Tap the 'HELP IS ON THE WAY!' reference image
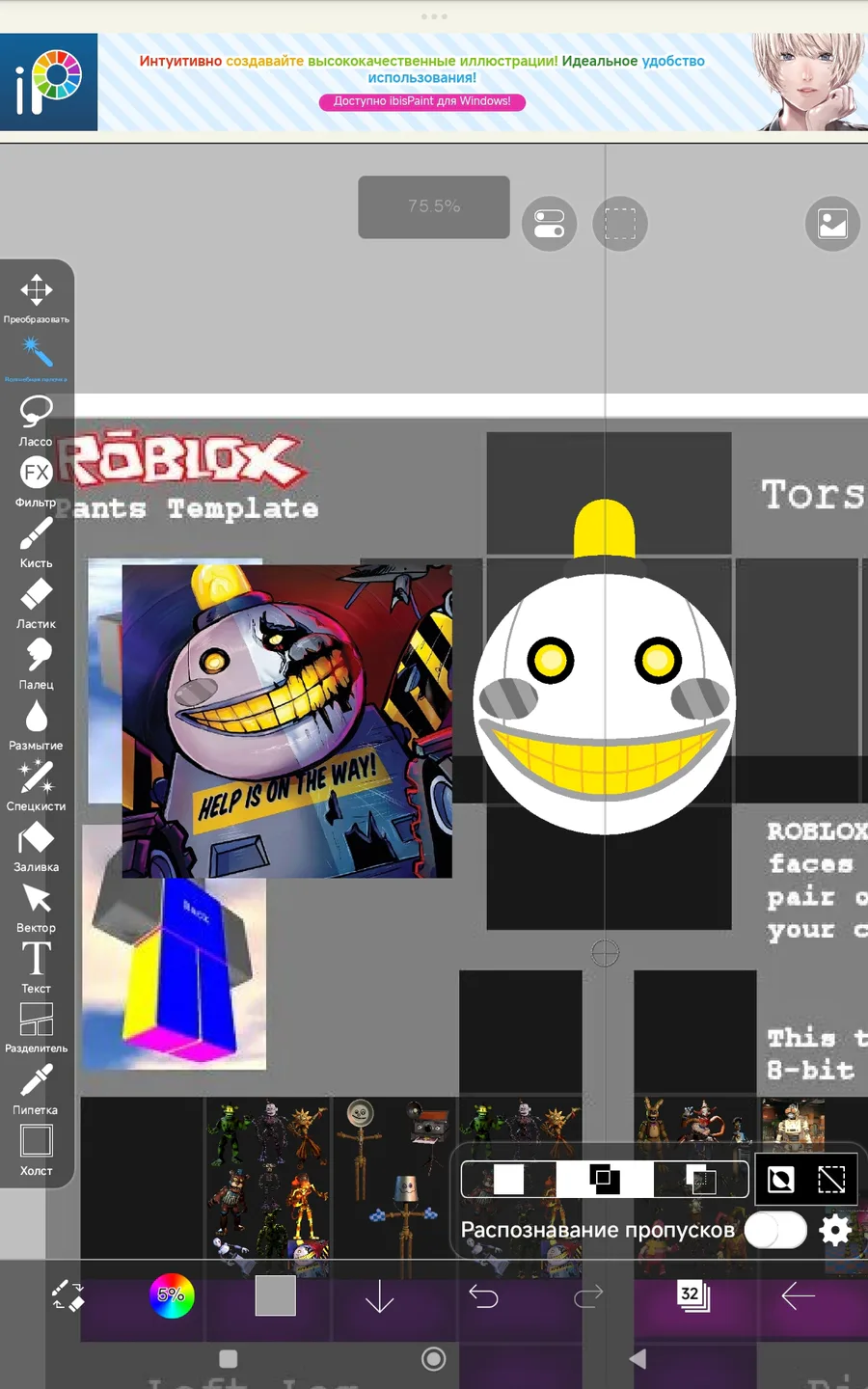Image resolution: width=868 pixels, height=1389 pixels. [286, 722]
